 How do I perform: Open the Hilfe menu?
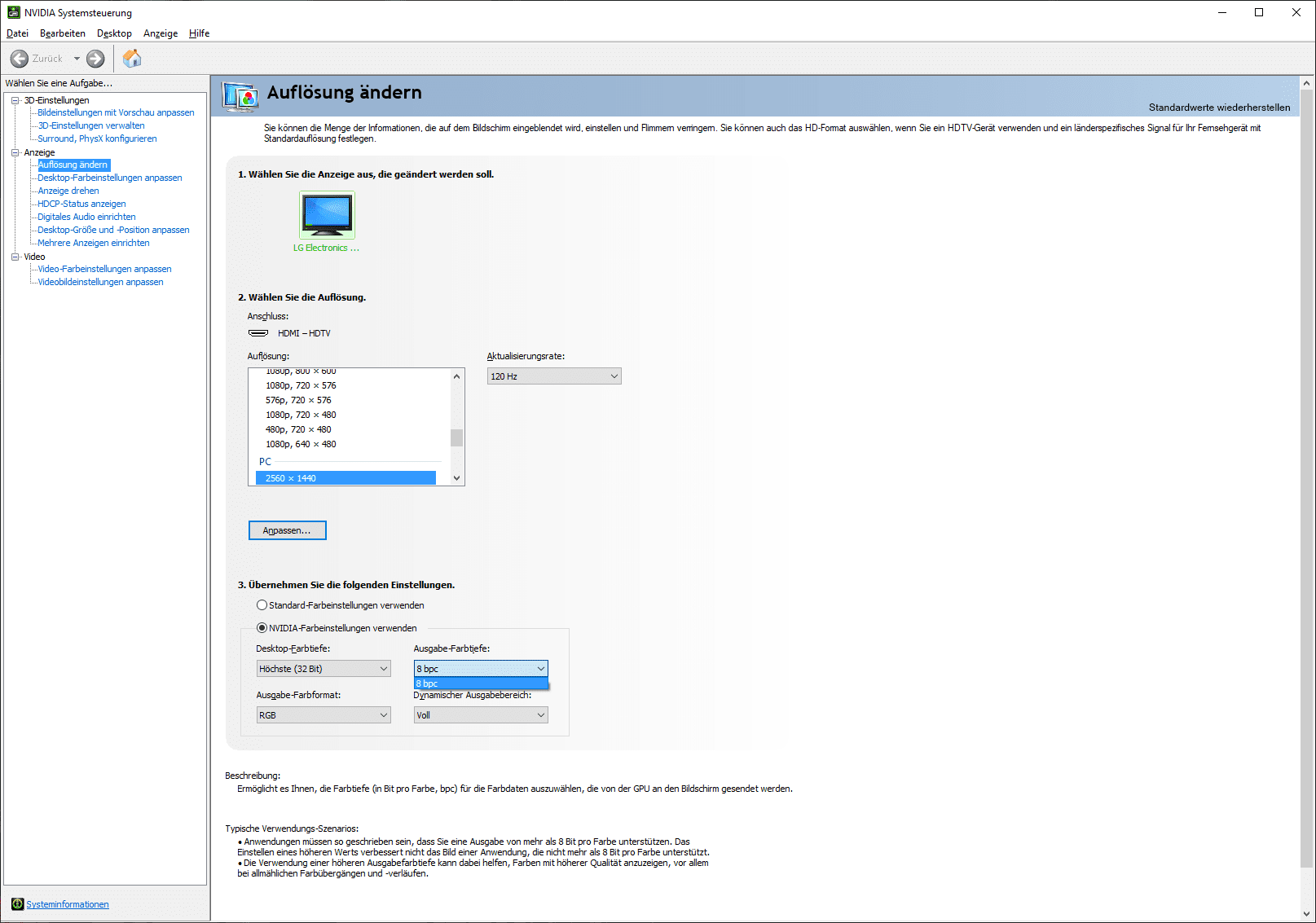[x=200, y=33]
